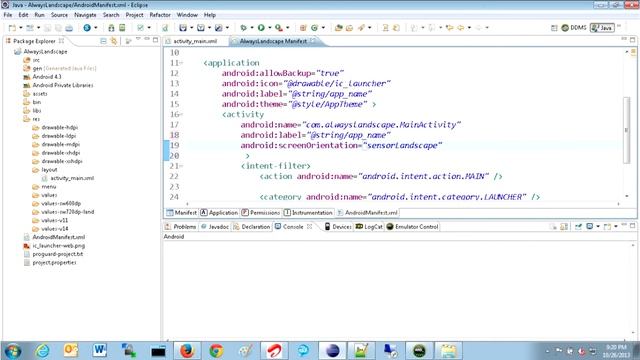Open the File menu
Screen dimensions: 640x360
tap(8, 15)
